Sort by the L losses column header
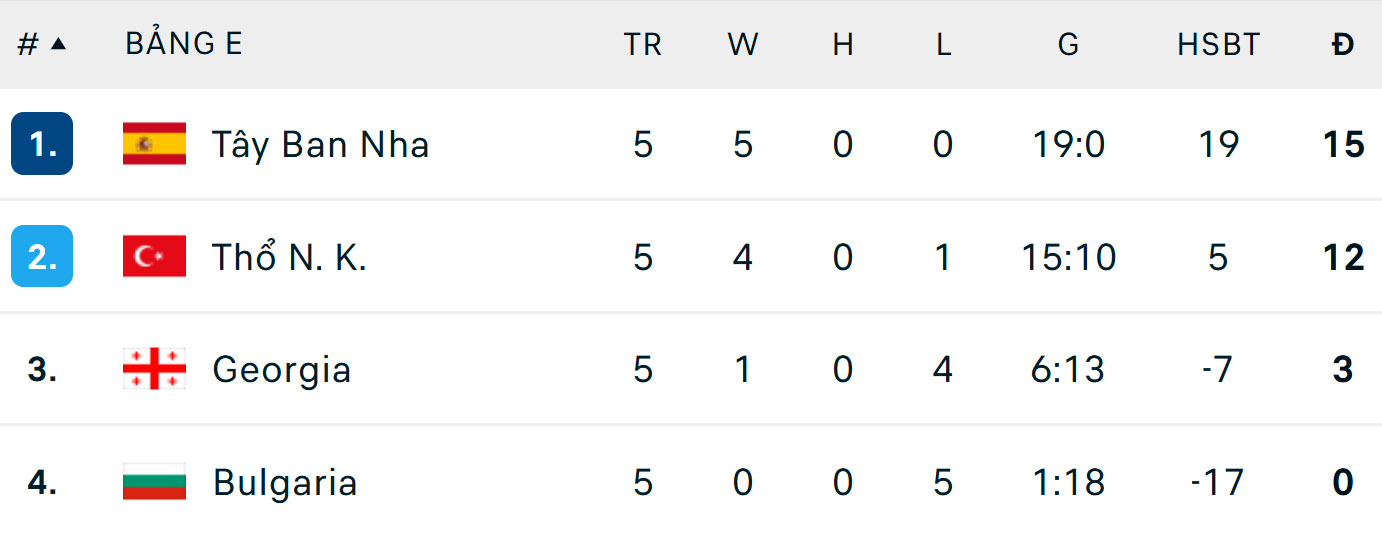 tap(943, 44)
